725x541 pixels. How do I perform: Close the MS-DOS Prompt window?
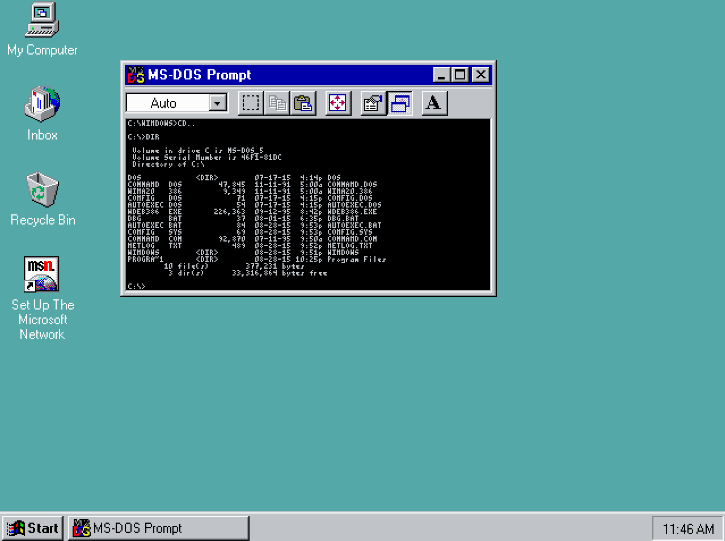click(x=481, y=75)
